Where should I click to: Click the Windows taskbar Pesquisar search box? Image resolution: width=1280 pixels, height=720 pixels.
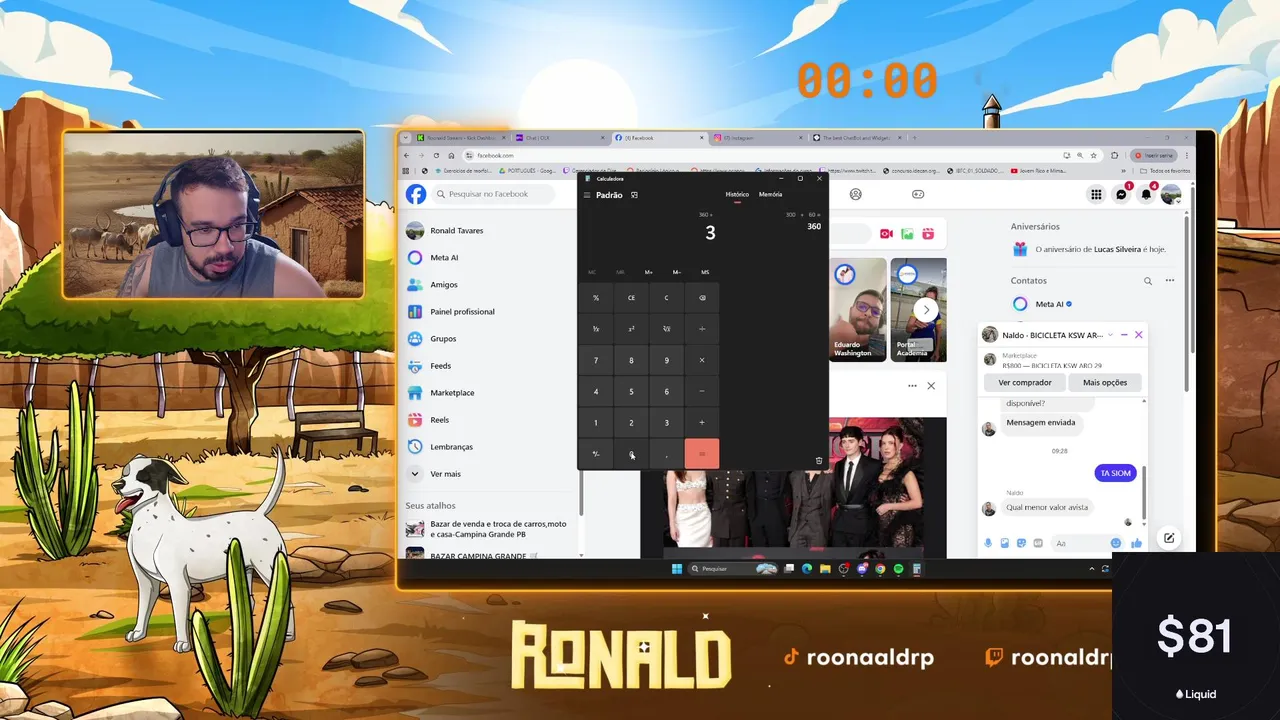pos(732,569)
